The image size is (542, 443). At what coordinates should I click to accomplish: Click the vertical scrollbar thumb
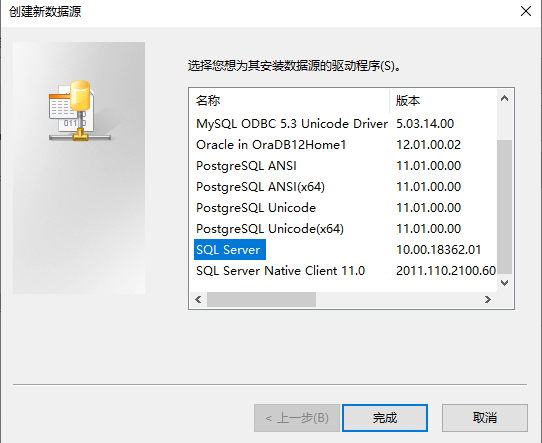click(x=504, y=207)
